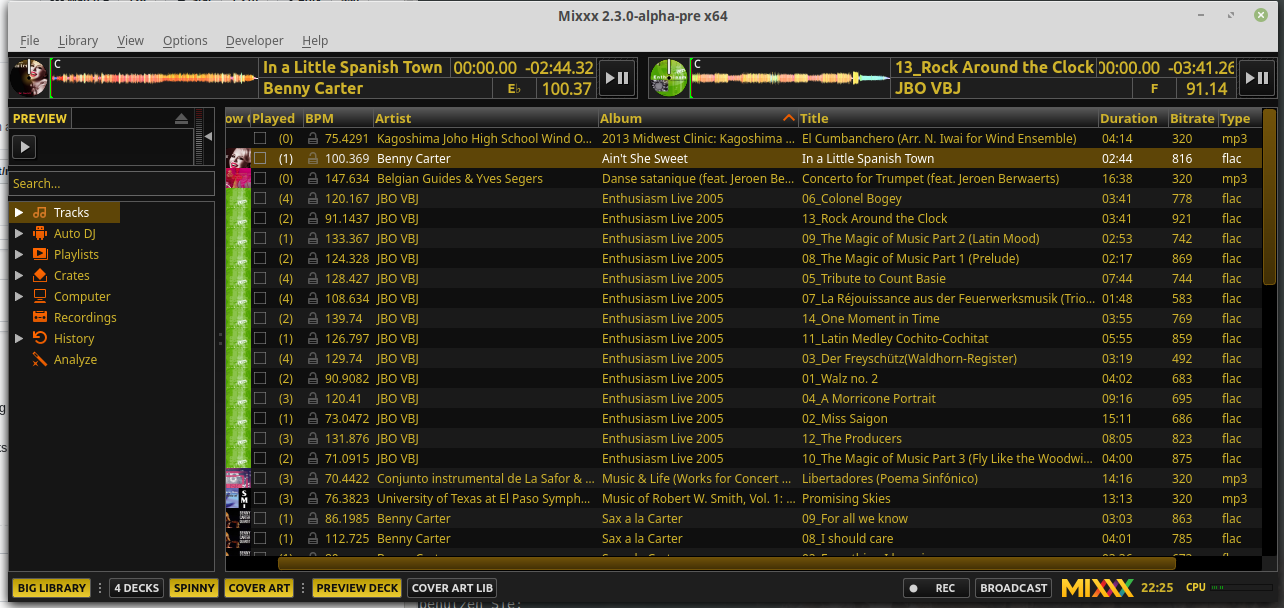1284x608 pixels.
Task: Expand the History tree node
Action: (x=18, y=339)
